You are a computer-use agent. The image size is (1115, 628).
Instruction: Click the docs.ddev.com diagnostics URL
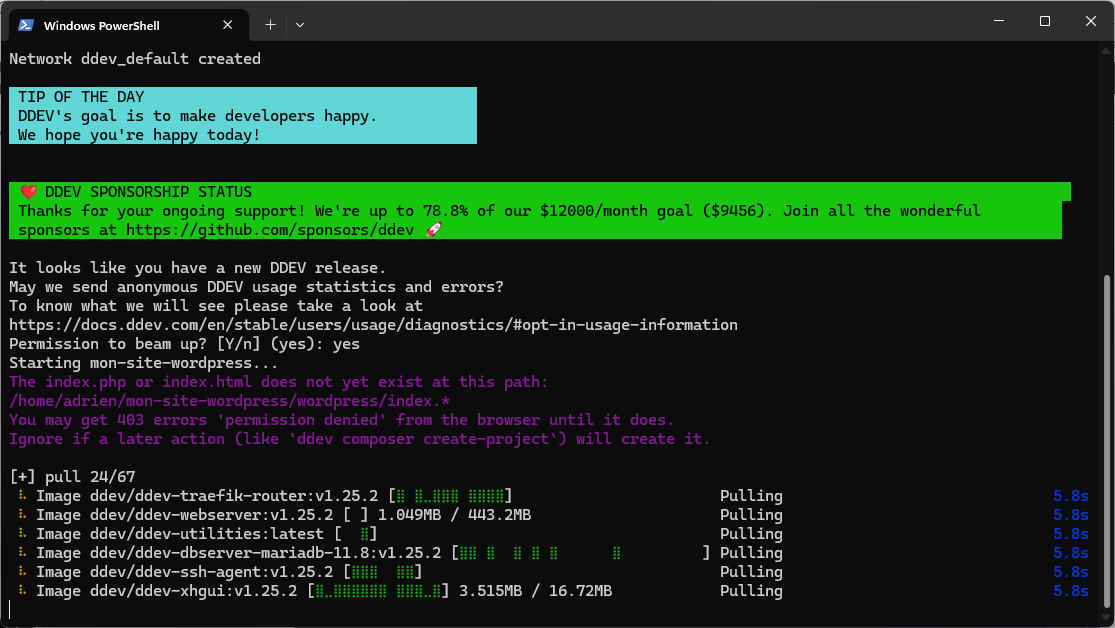pos(373,325)
